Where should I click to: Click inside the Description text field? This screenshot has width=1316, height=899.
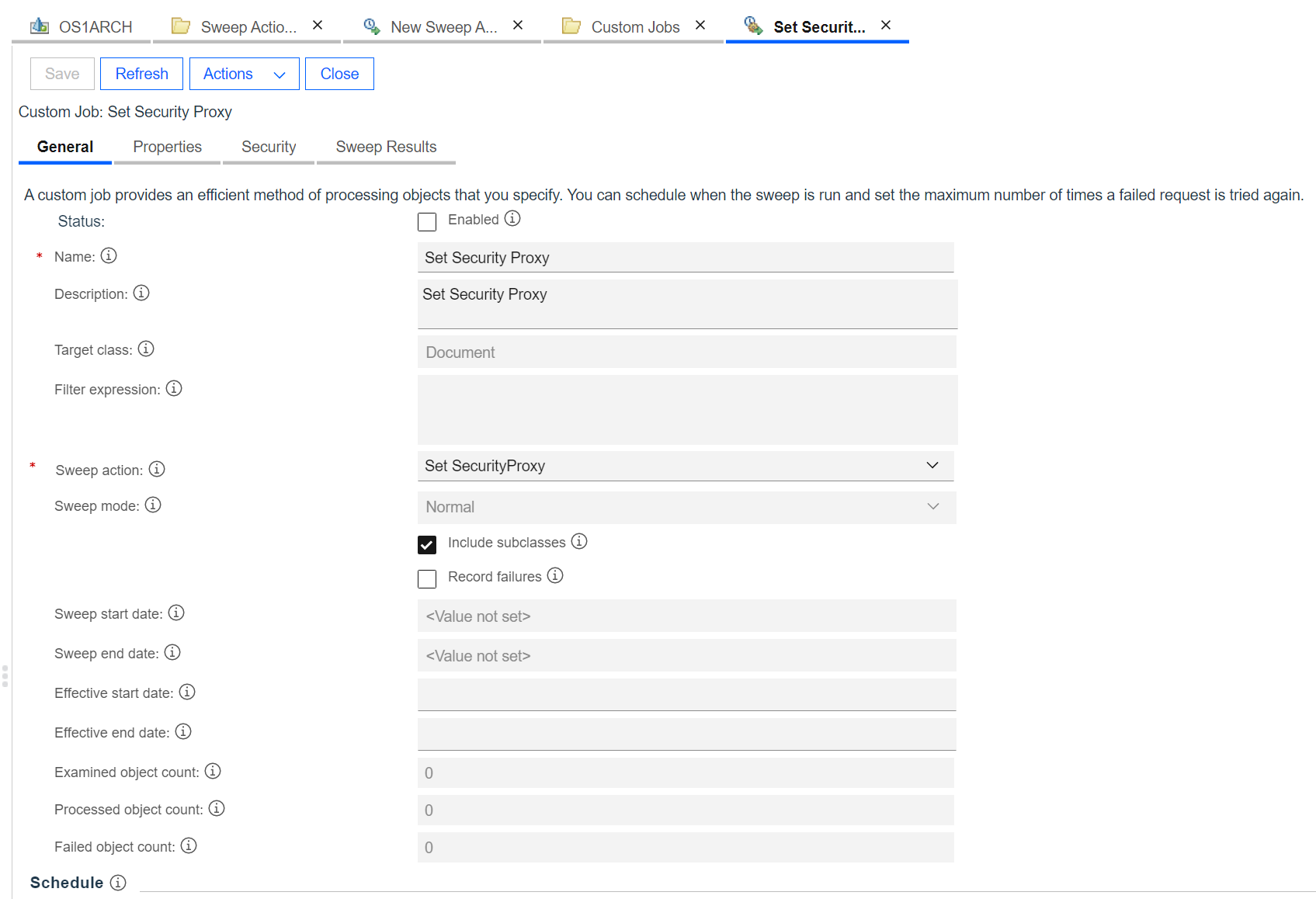coord(686,304)
